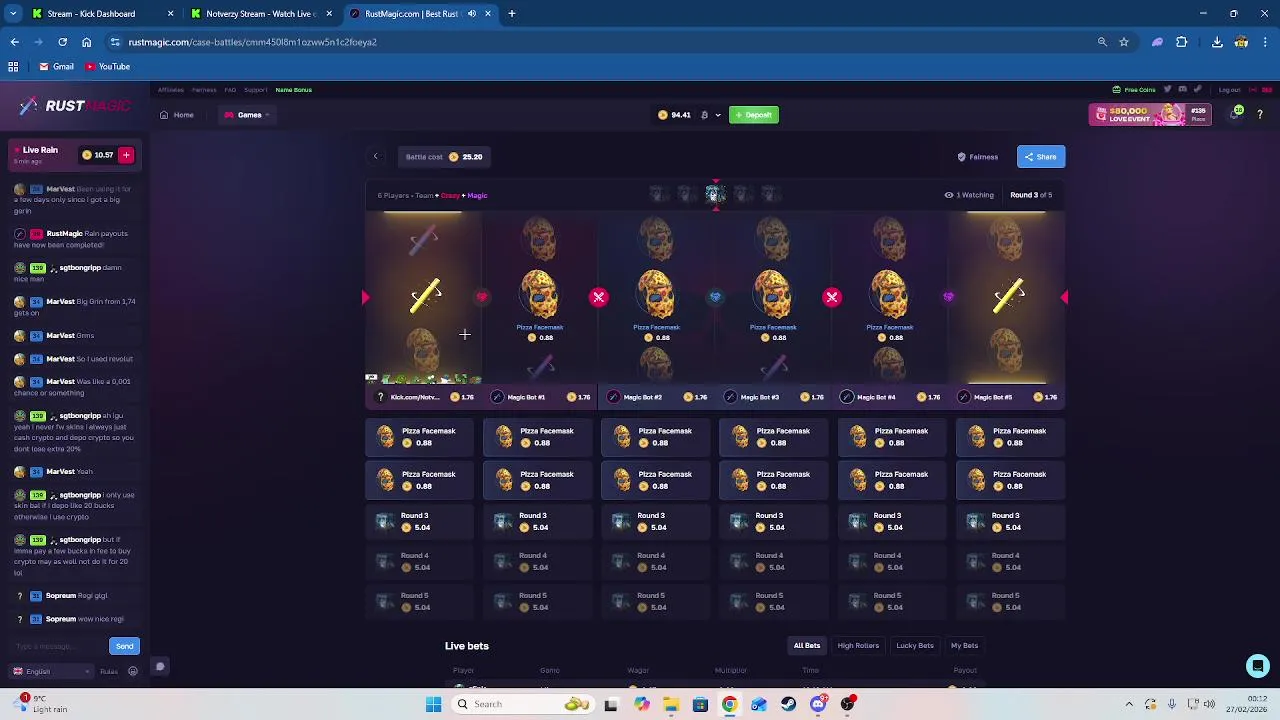Send the chat message

tap(124, 646)
